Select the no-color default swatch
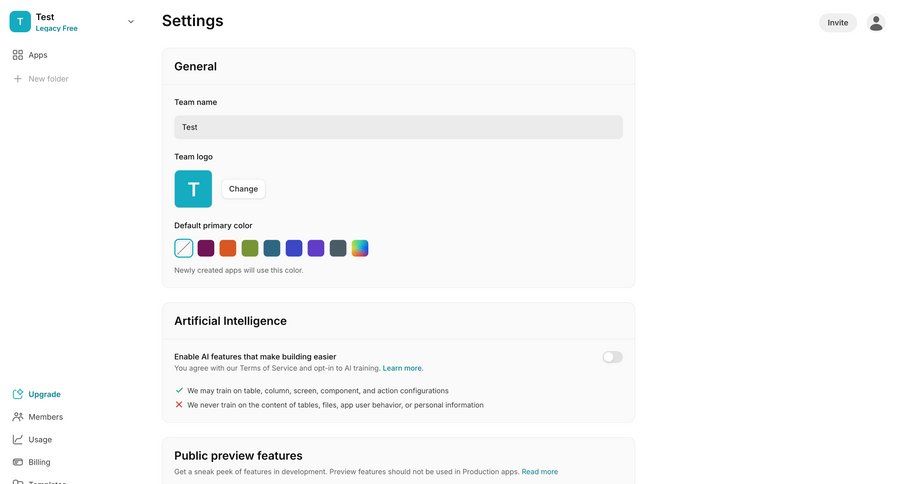 pos(184,248)
